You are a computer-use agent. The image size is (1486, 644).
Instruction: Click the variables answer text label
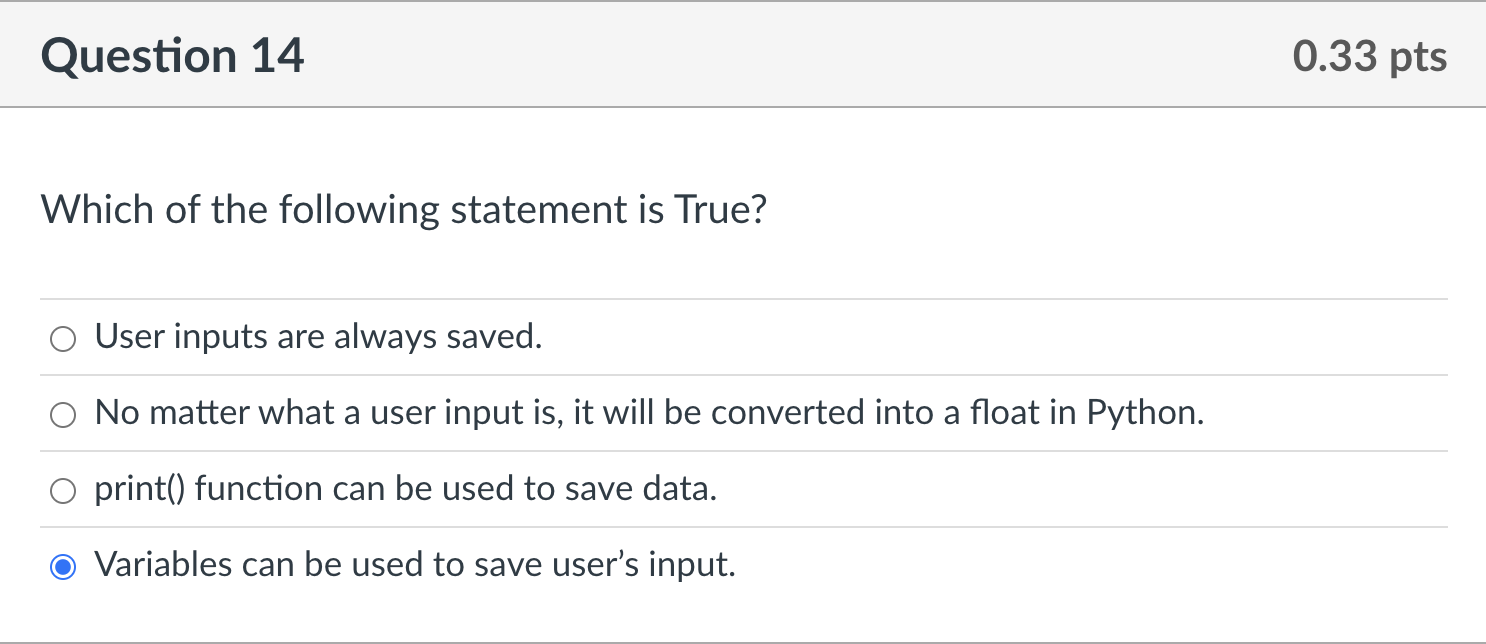(415, 565)
